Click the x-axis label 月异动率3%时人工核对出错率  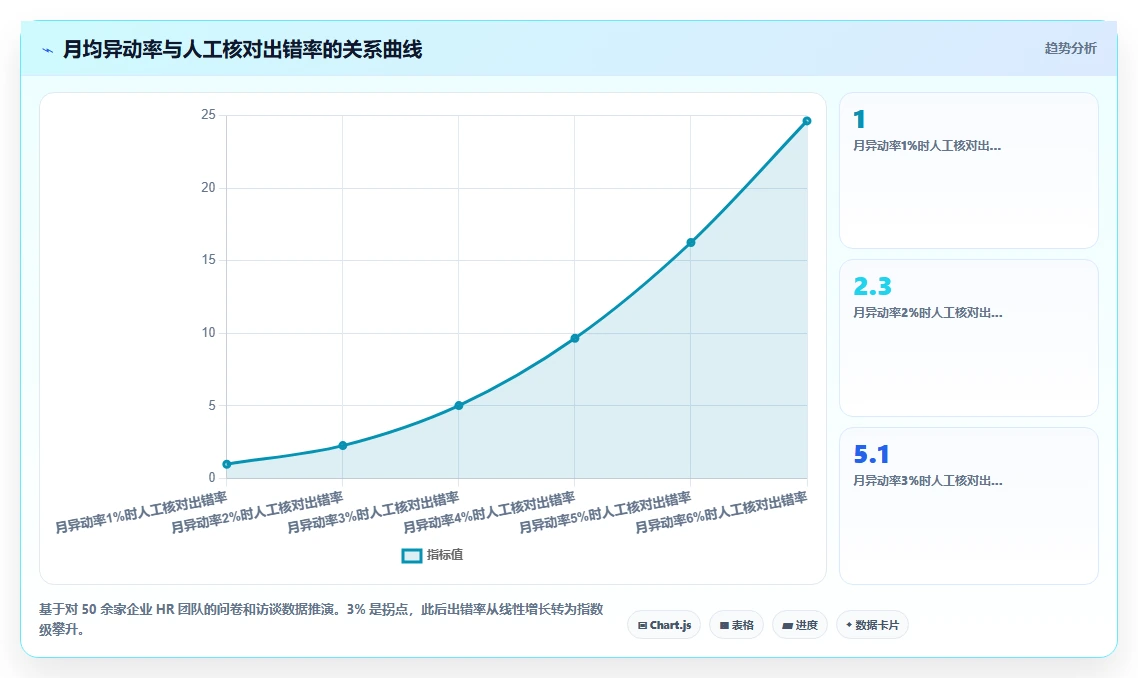tap(373, 512)
